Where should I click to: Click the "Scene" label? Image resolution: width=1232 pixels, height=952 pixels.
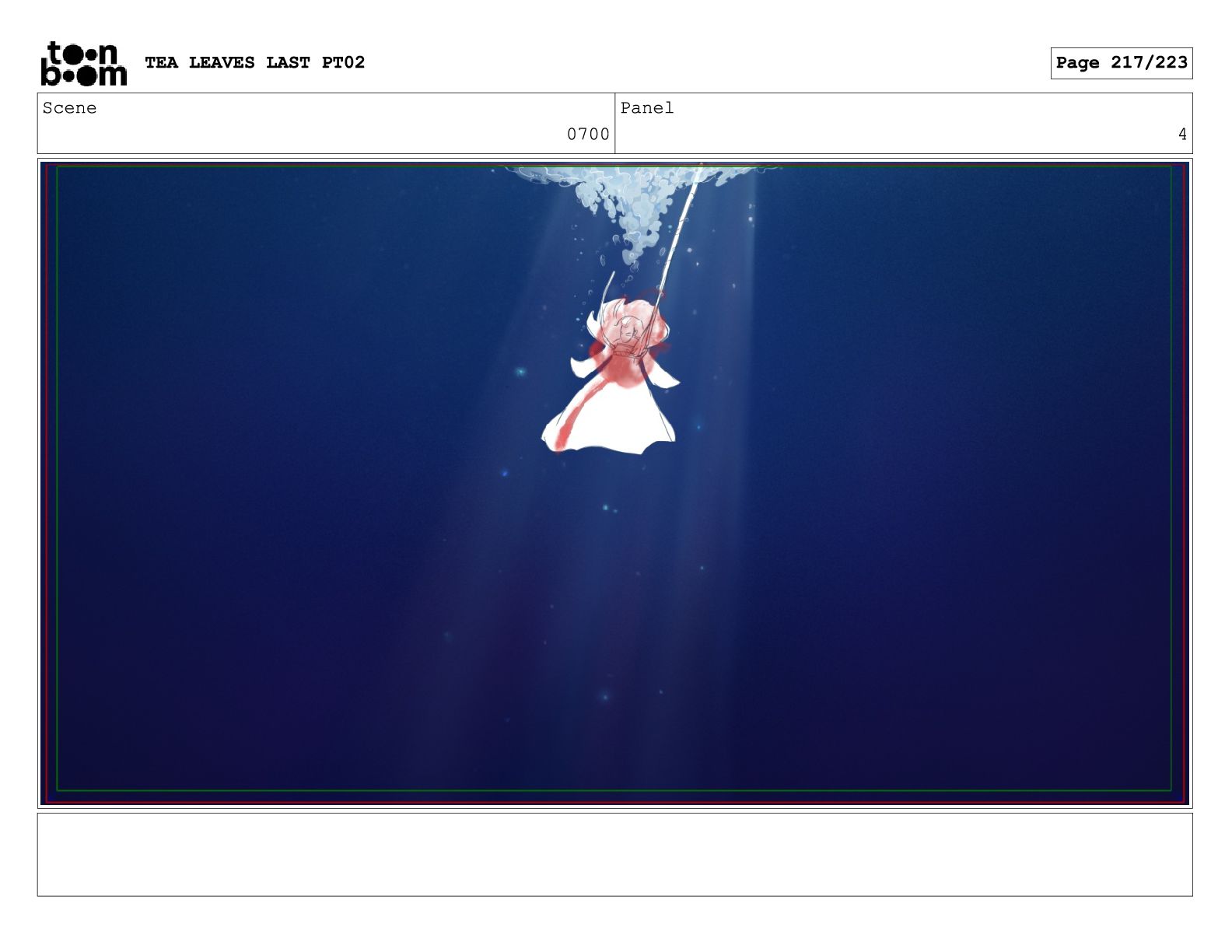(69, 108)
